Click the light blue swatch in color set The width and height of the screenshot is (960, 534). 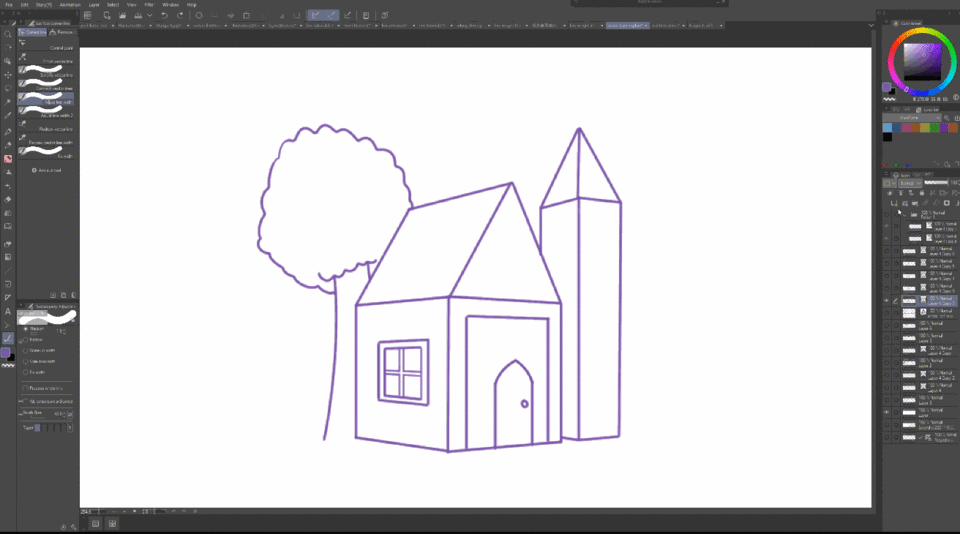point(887,127)
